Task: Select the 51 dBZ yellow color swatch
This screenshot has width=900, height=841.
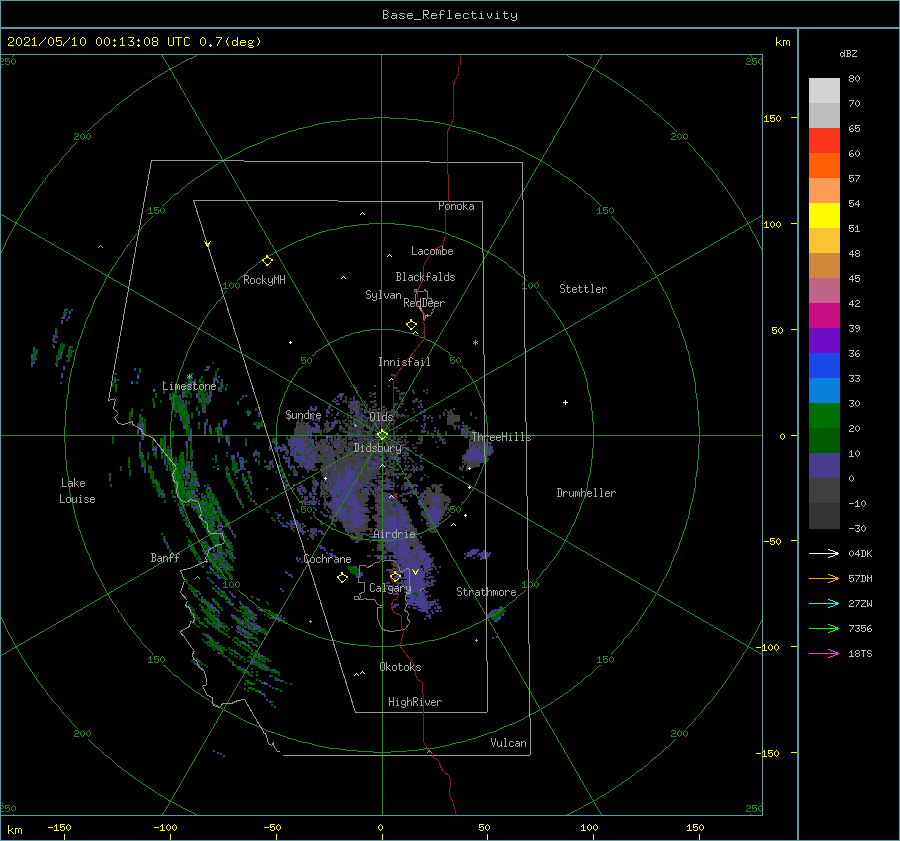Action: point(824,215)
